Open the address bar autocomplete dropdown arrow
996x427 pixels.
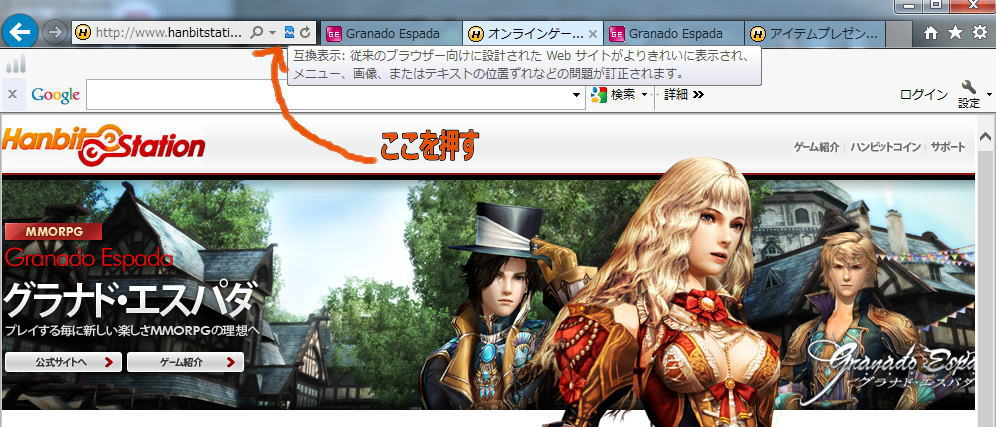click(273, 32)
